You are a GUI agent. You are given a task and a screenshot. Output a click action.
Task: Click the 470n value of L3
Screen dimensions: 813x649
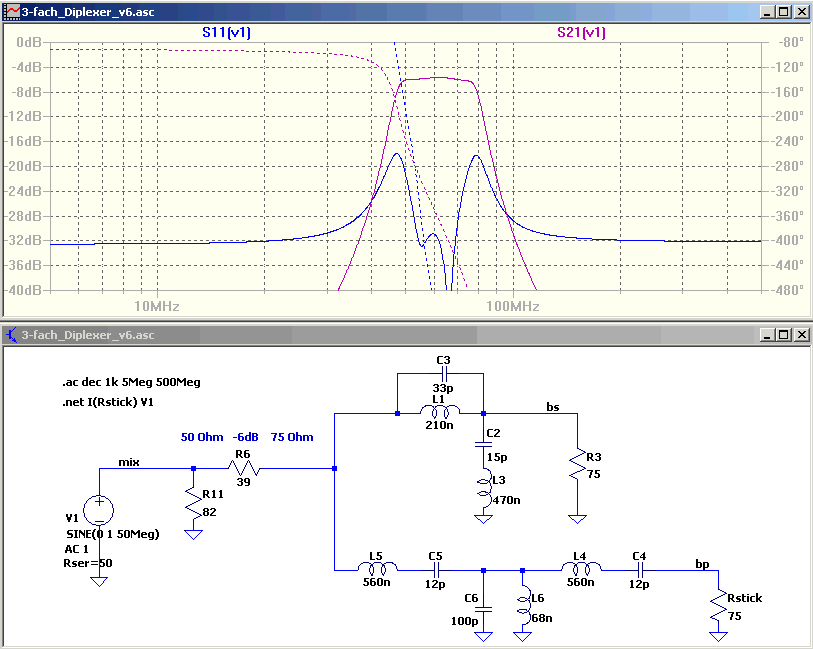(x=507, y=500)
